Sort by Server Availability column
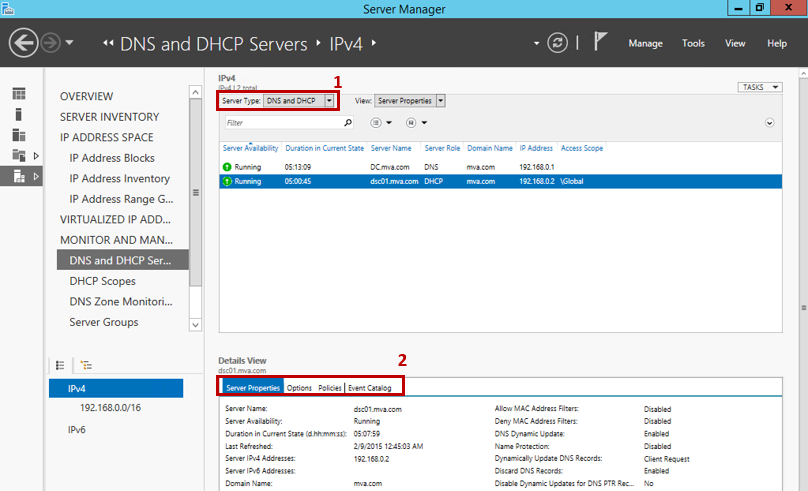 coord(250,148)
